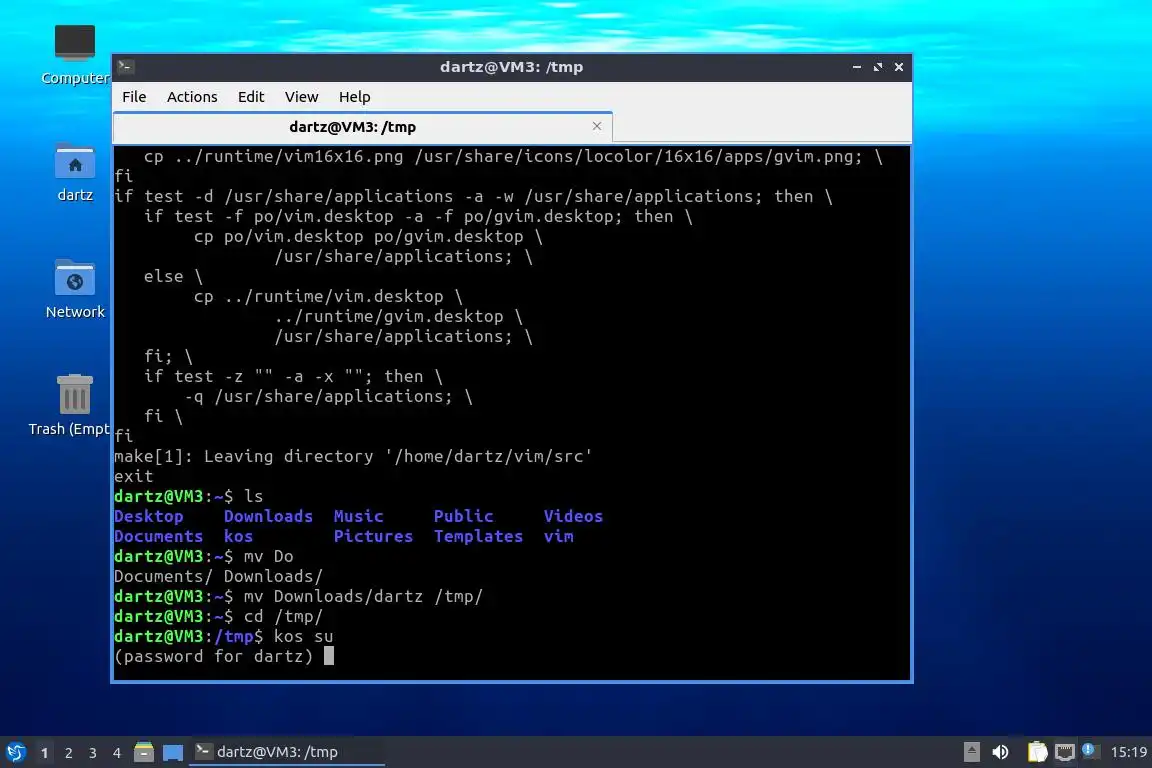Open the File menu
1152x768 pixels.
tap(134, 97)
